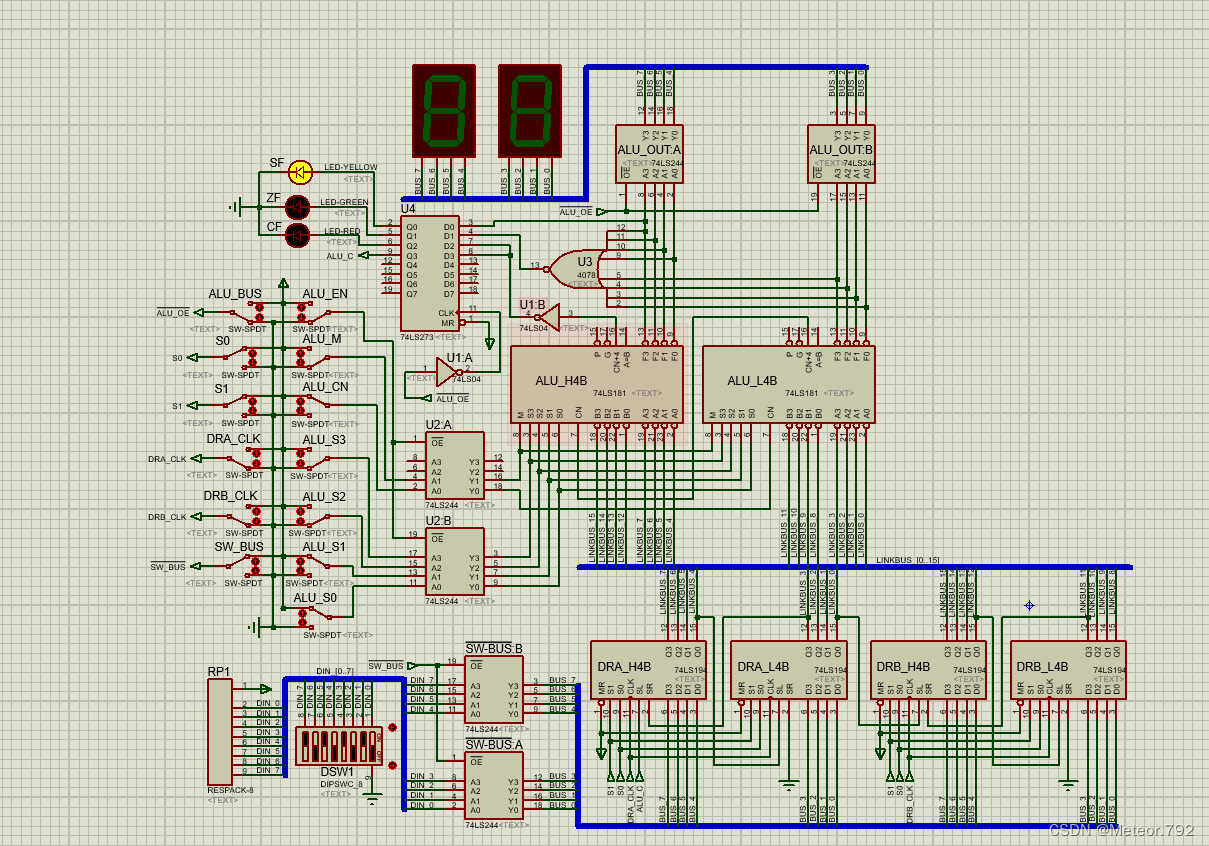Select the DRB_L4B 74LS194 register

(x=1068, y=670)
